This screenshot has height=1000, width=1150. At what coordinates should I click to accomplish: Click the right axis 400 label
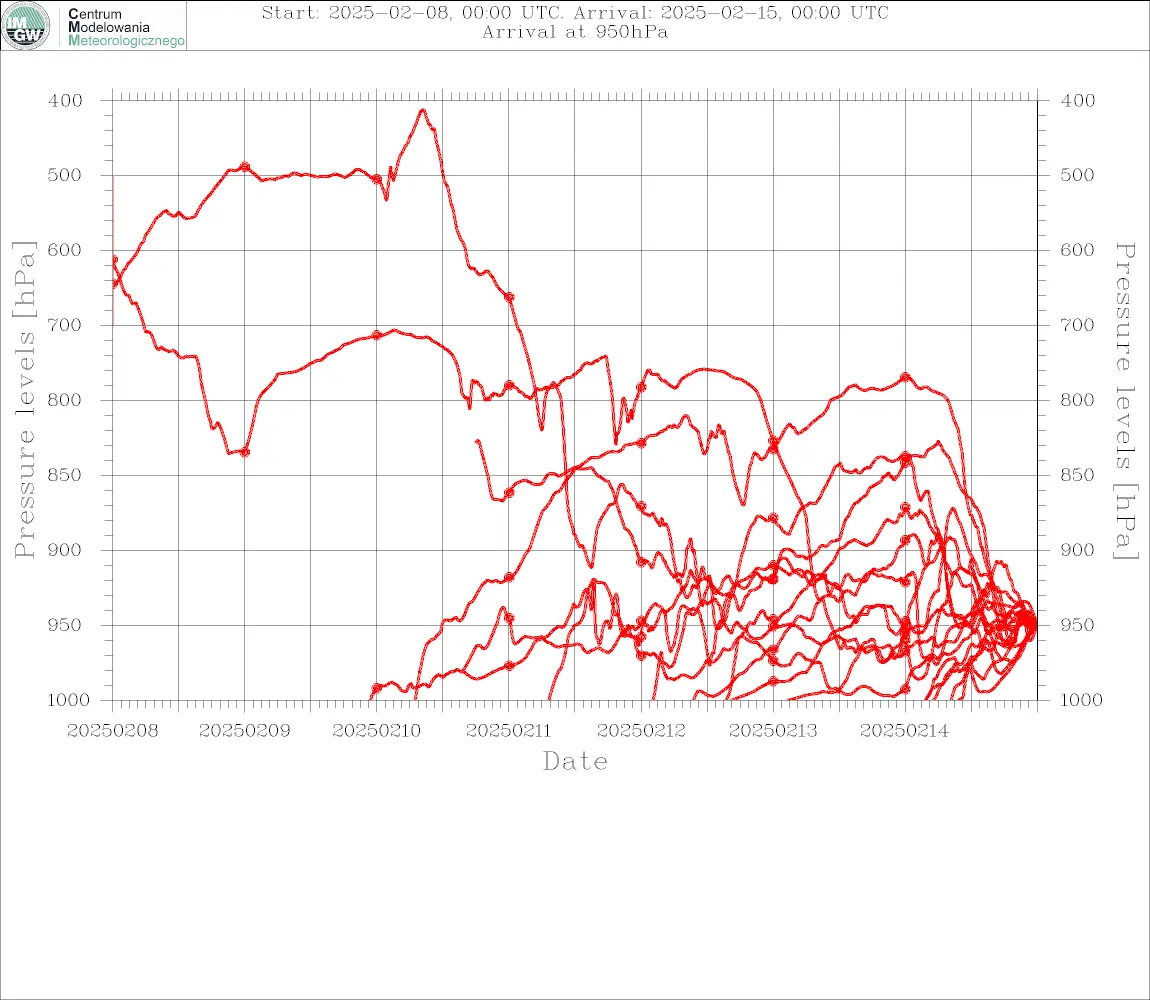pyautogui.click(x=1077, y=101)
